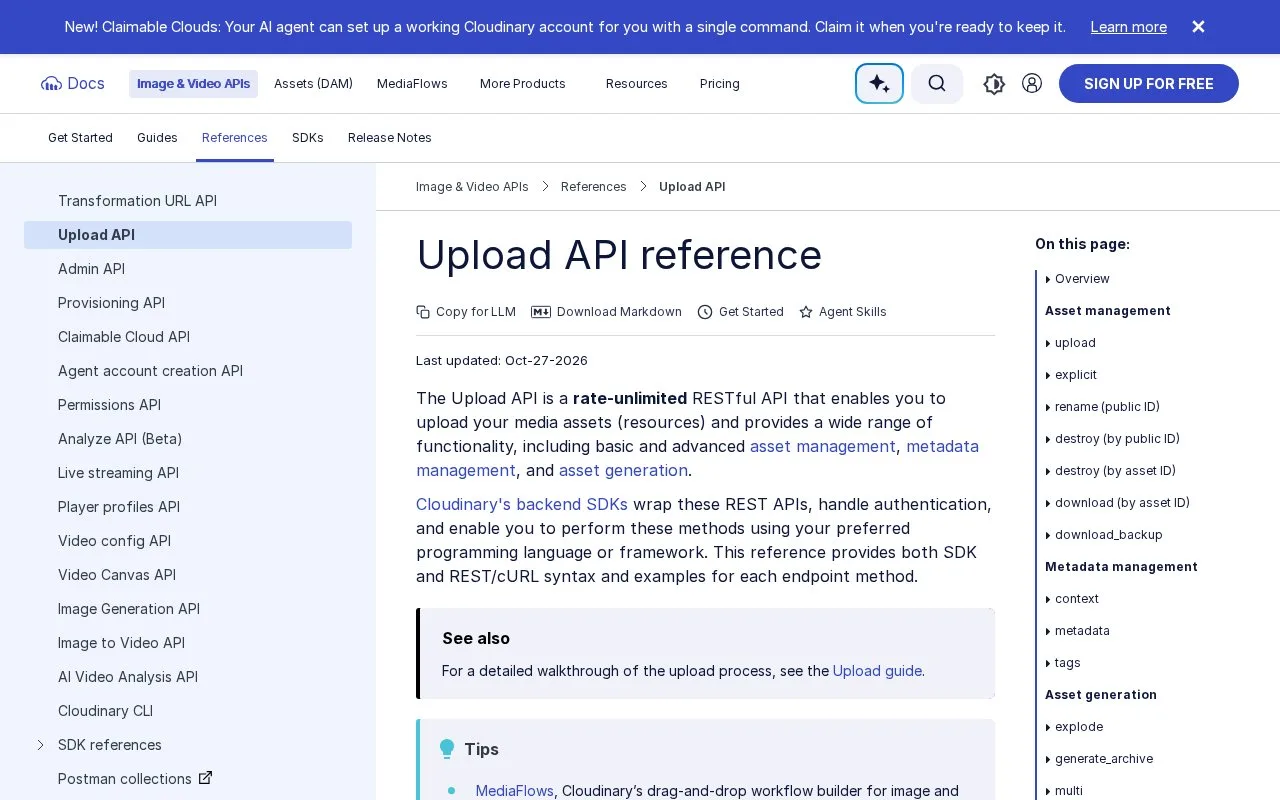Open the AI assistant sparkle icon
Image resolution: width=1280 pixels, height=800 pixels.
pos(879,84)
